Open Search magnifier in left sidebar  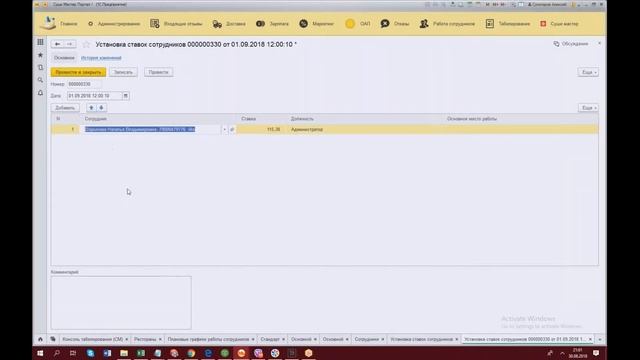pyautogui.click(x=40, y=80)
